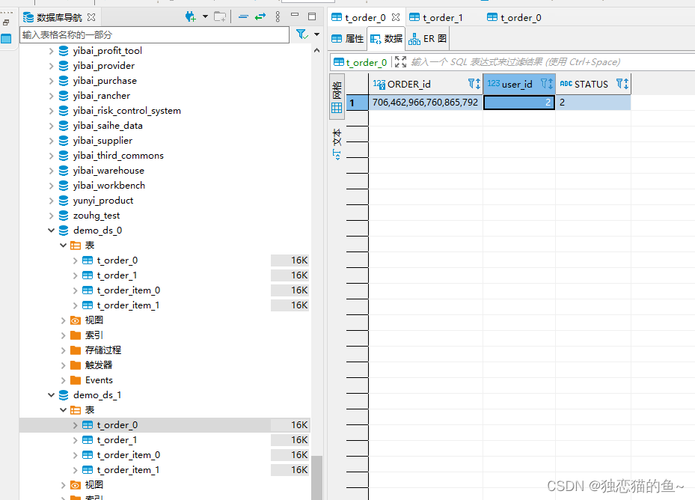Click the navigator scroll up arrow
695x500 pixels.
click(x=316, y=51)
